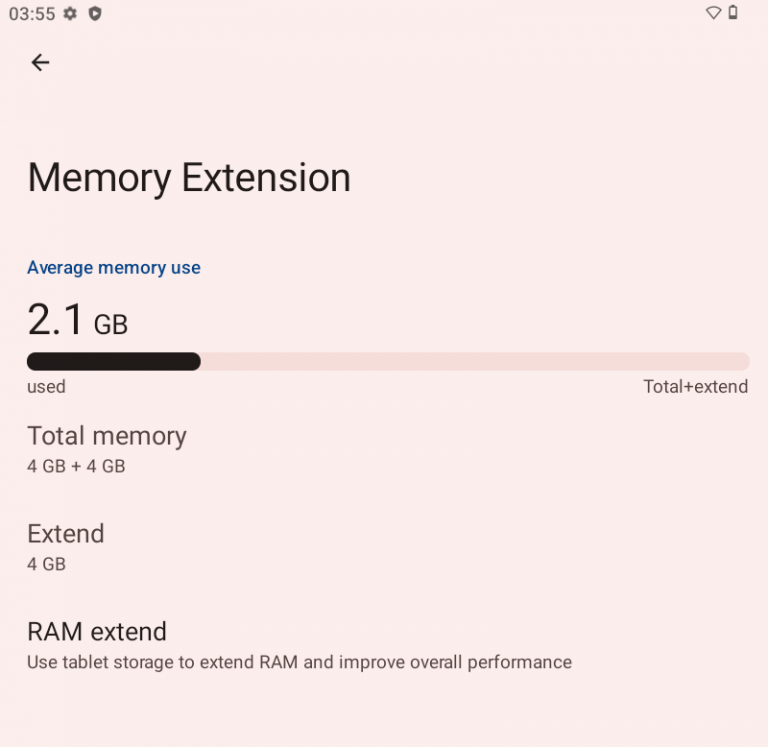768x747 pixels.
Task: Click the unfilled part of memory bar
Action: click(475, 361)
